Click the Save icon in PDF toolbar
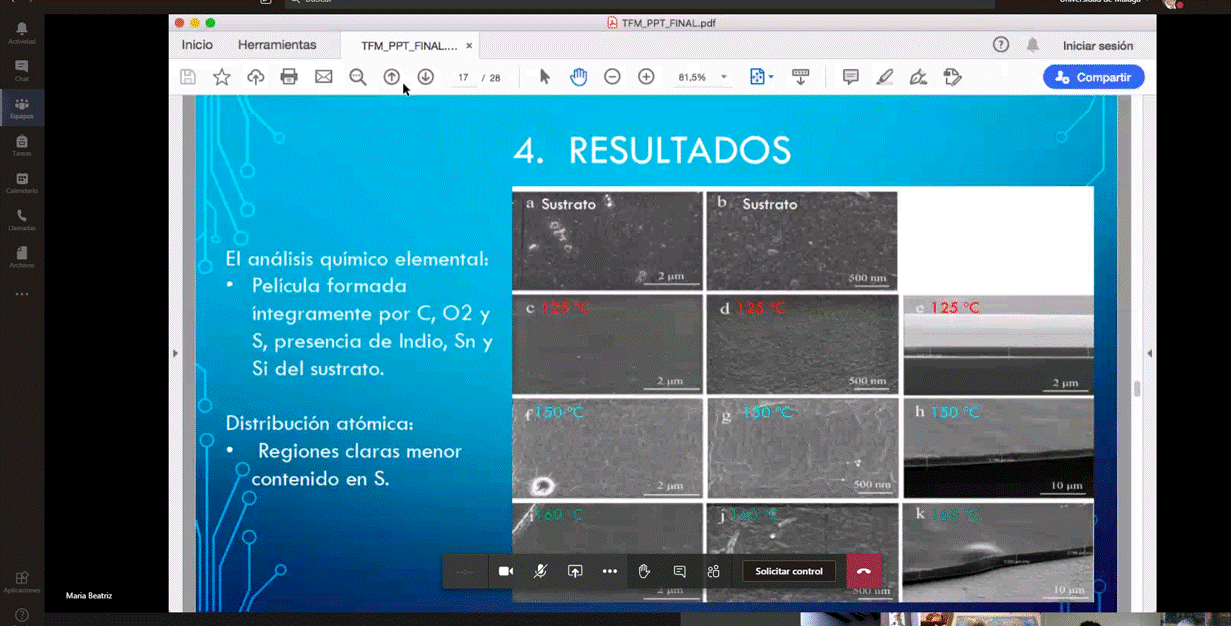The width and height of the screenshot is (1231, 626). pos(188,77)
